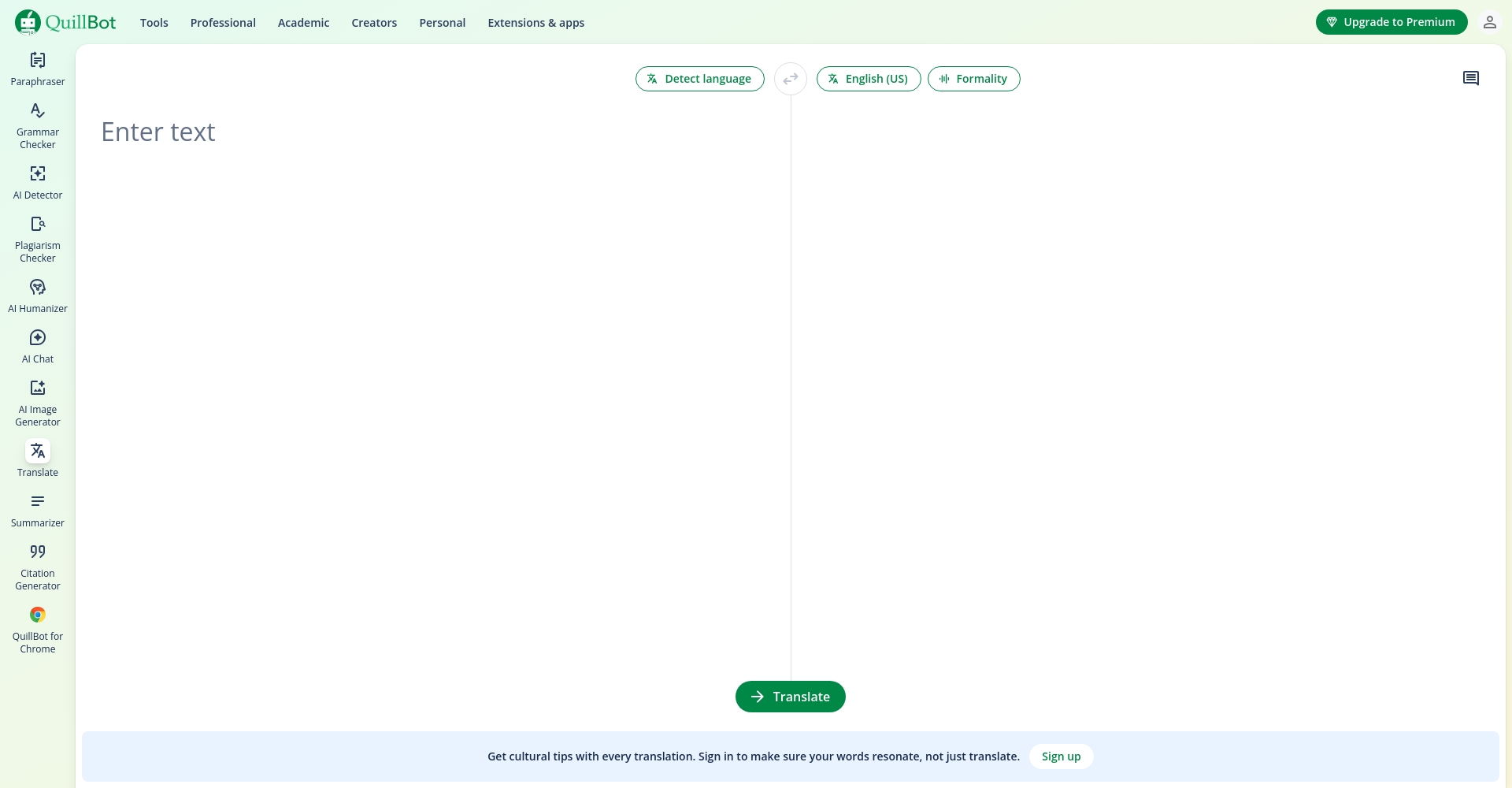The width and height of the screenshot is (1512, 788).
Task: Open the Detect language source dropdown
Action: [699, 79]
